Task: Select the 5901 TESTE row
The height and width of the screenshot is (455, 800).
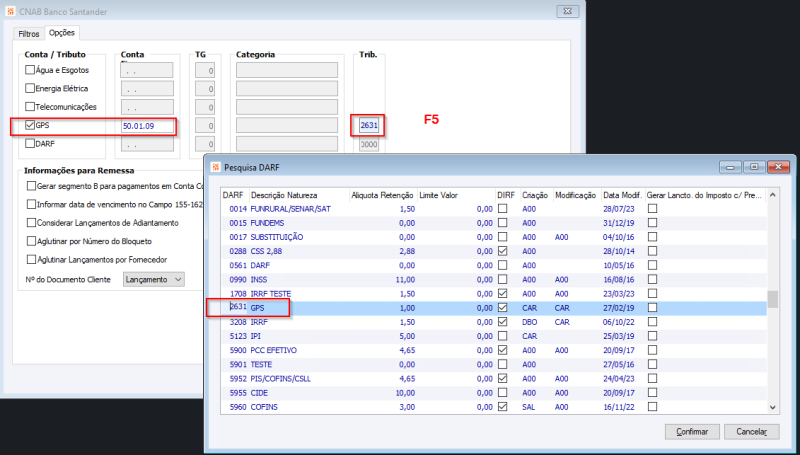Action: tap(493, 365)
